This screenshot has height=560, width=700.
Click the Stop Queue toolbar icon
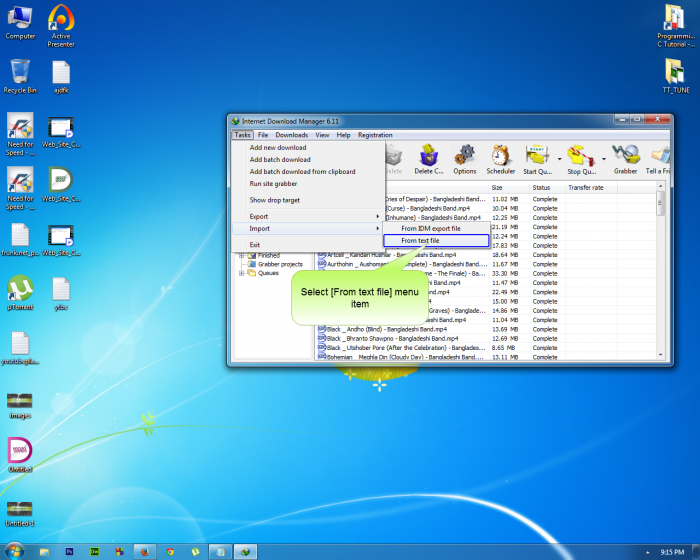point(581,157)
